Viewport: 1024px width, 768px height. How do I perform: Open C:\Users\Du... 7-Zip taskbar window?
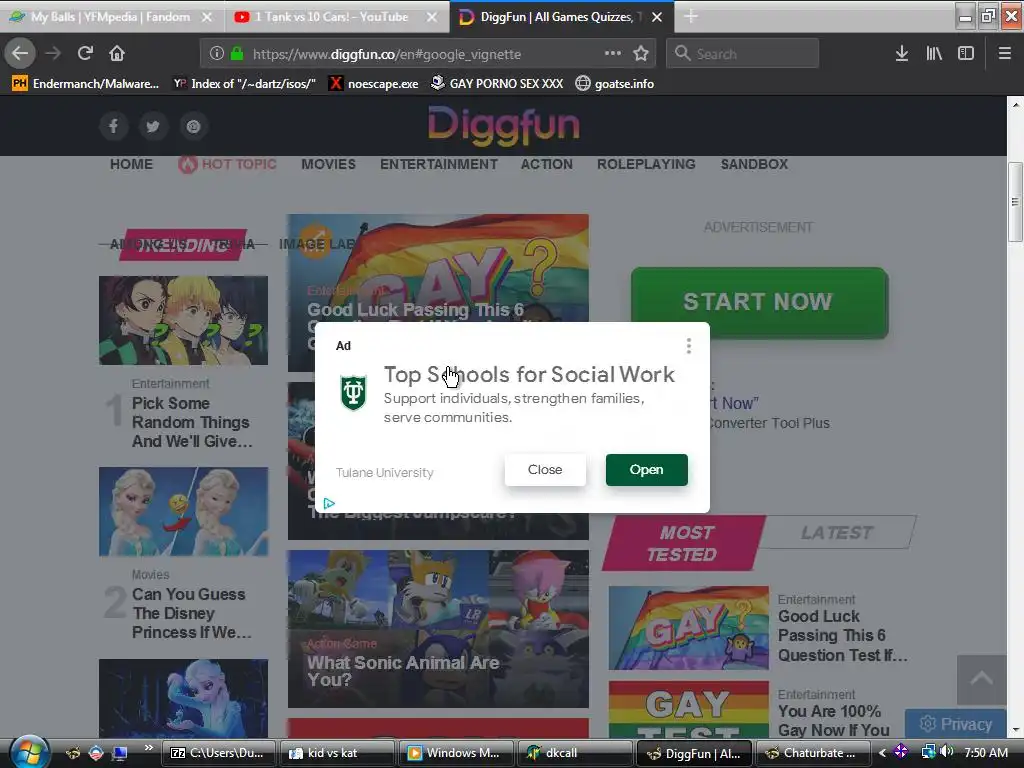pyautogui.click(x=217, y=753)
